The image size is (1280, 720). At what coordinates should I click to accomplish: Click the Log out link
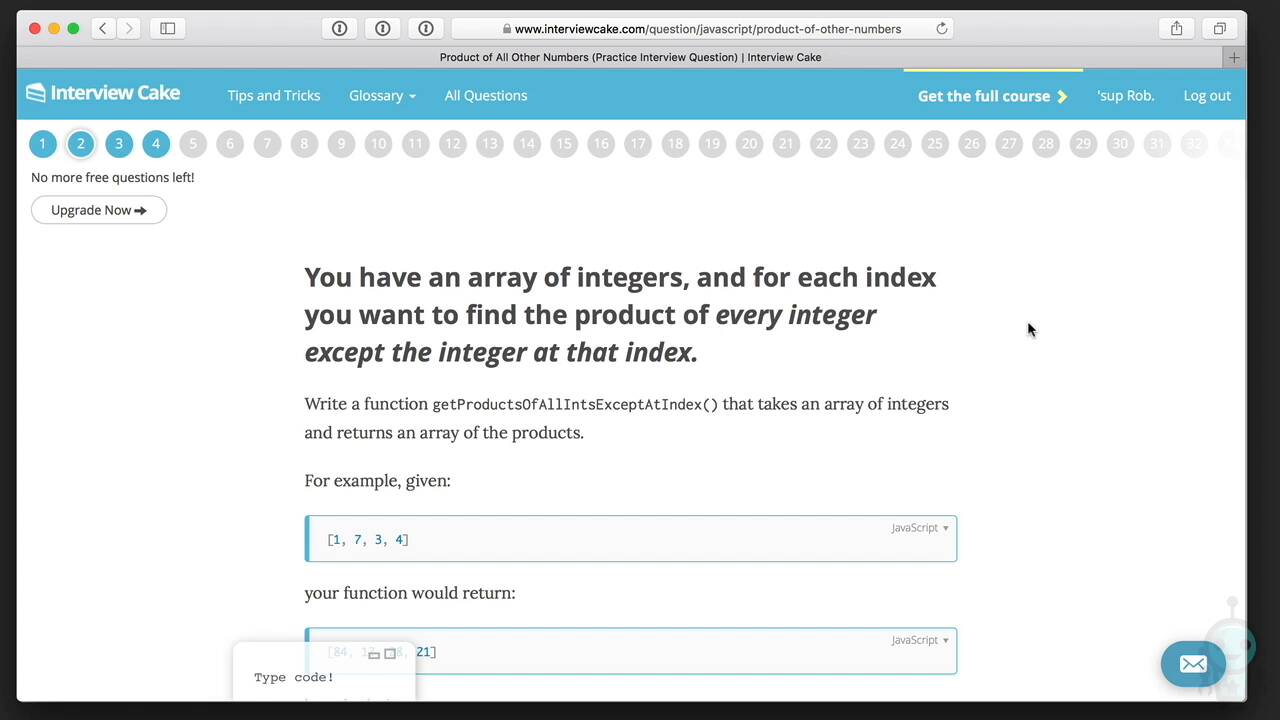tap(1207, 96)
